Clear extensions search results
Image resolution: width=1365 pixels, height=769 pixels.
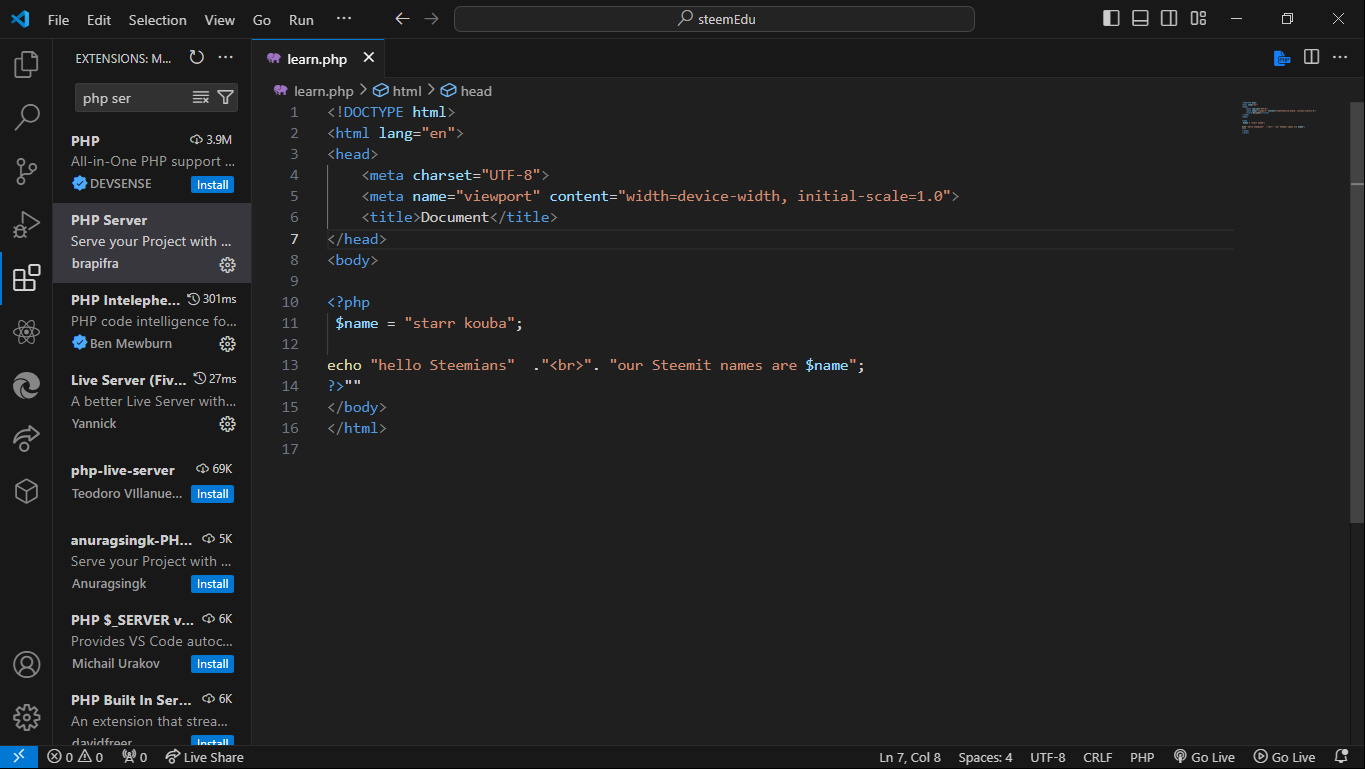[x=201, y=97]
